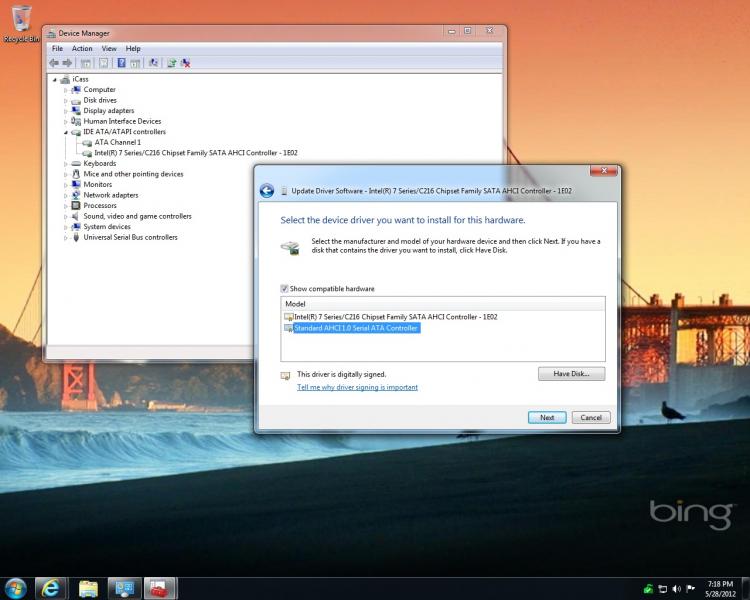
Task: Expand the Computer category
Action: (66, 90)
